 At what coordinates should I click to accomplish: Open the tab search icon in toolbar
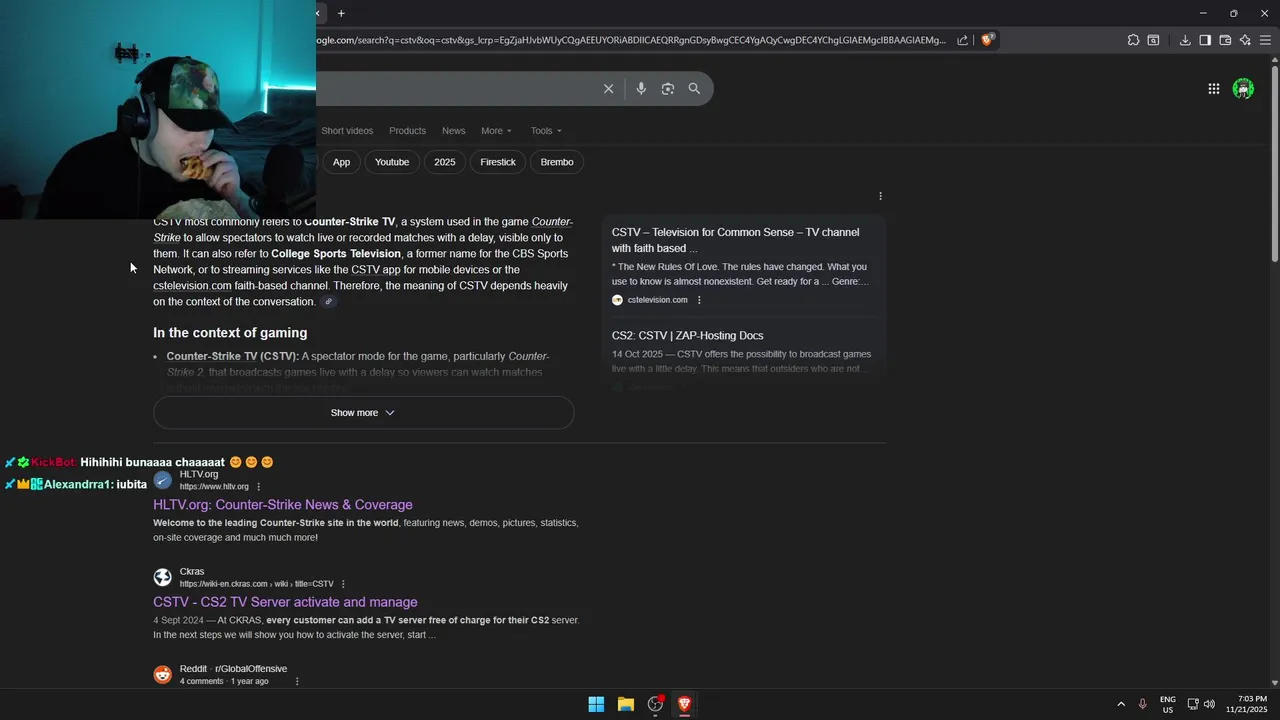click(x=1153, y=40)
